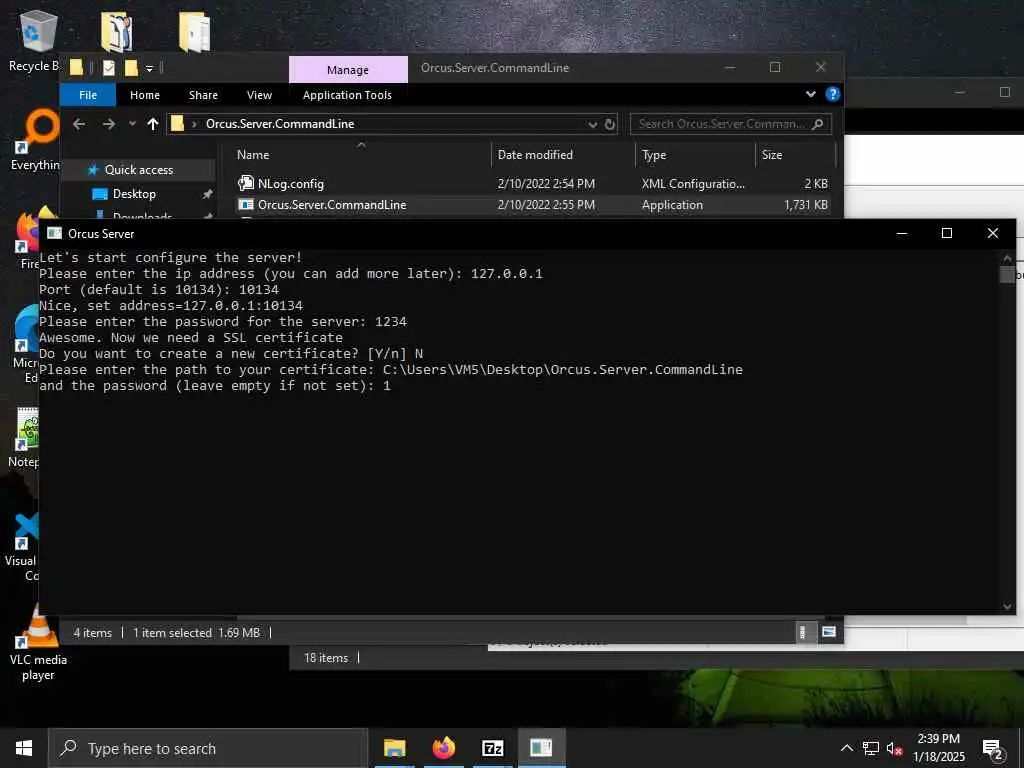Open Firefox from the taskbar

click(443, 748)
